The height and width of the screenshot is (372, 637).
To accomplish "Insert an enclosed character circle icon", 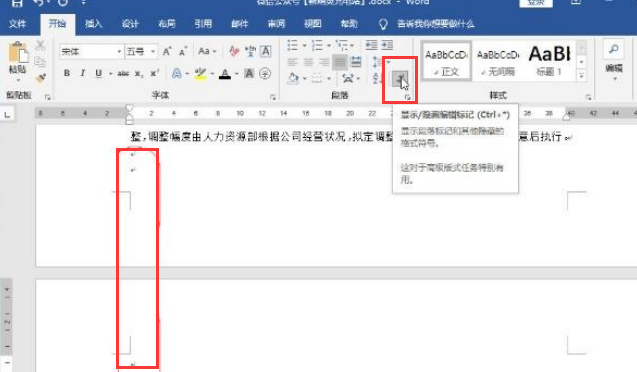I will click(265, 74).
